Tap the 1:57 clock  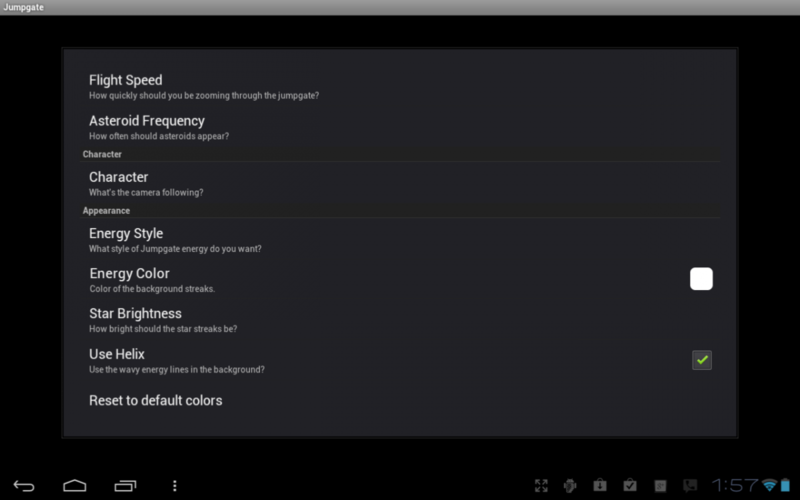coord(735,485)
